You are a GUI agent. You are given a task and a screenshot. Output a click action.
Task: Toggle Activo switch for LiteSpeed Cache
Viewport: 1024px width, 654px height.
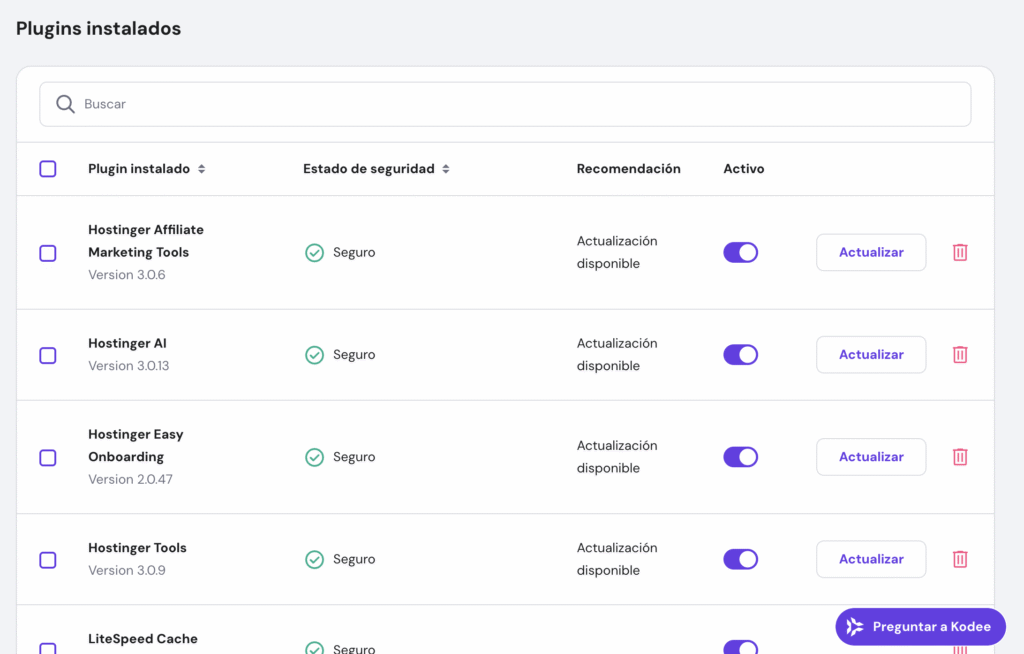pos(740,647)
